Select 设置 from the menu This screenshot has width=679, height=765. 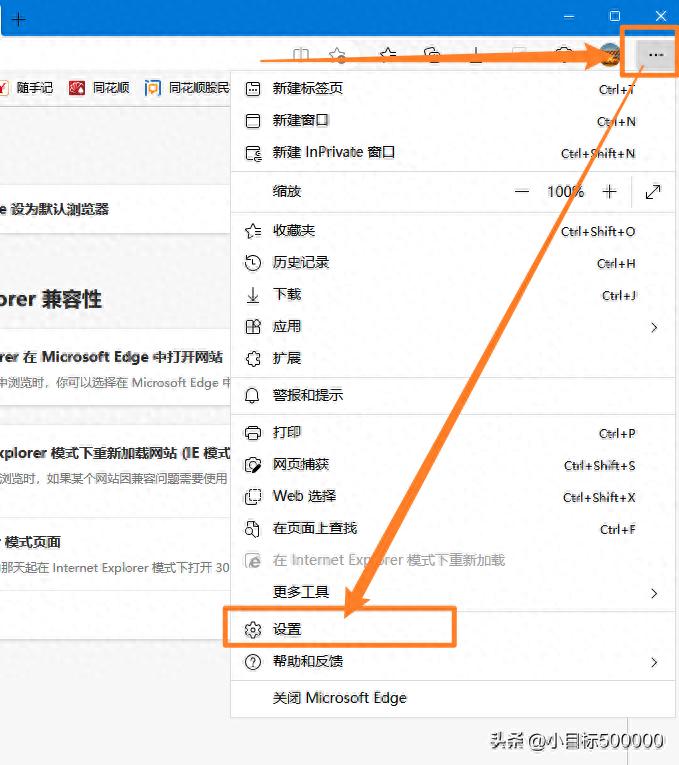pos(287,629)
